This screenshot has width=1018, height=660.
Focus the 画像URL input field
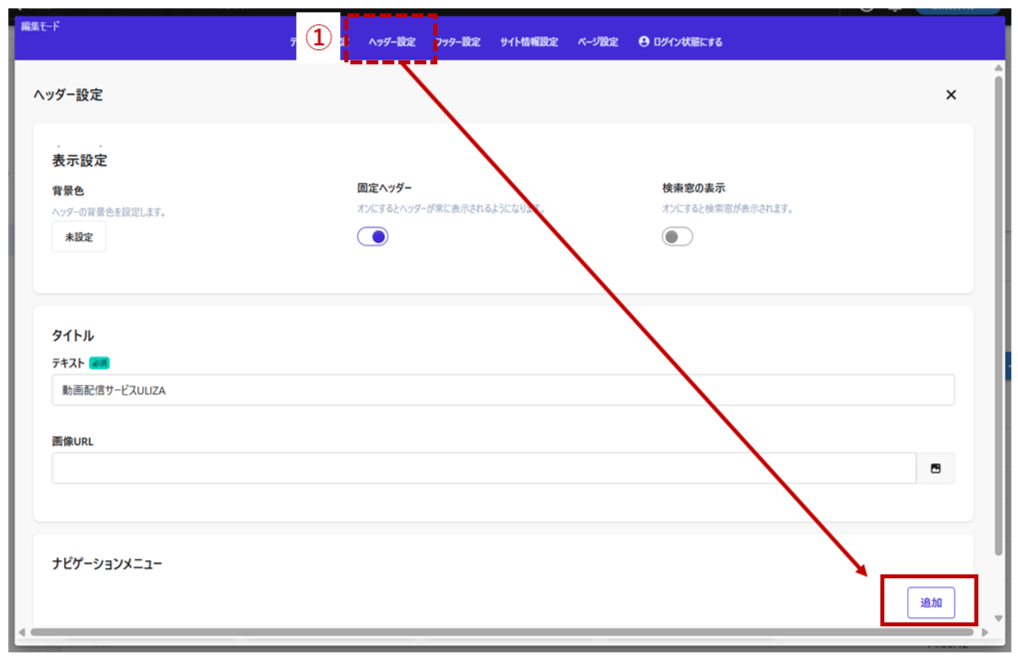483,468
